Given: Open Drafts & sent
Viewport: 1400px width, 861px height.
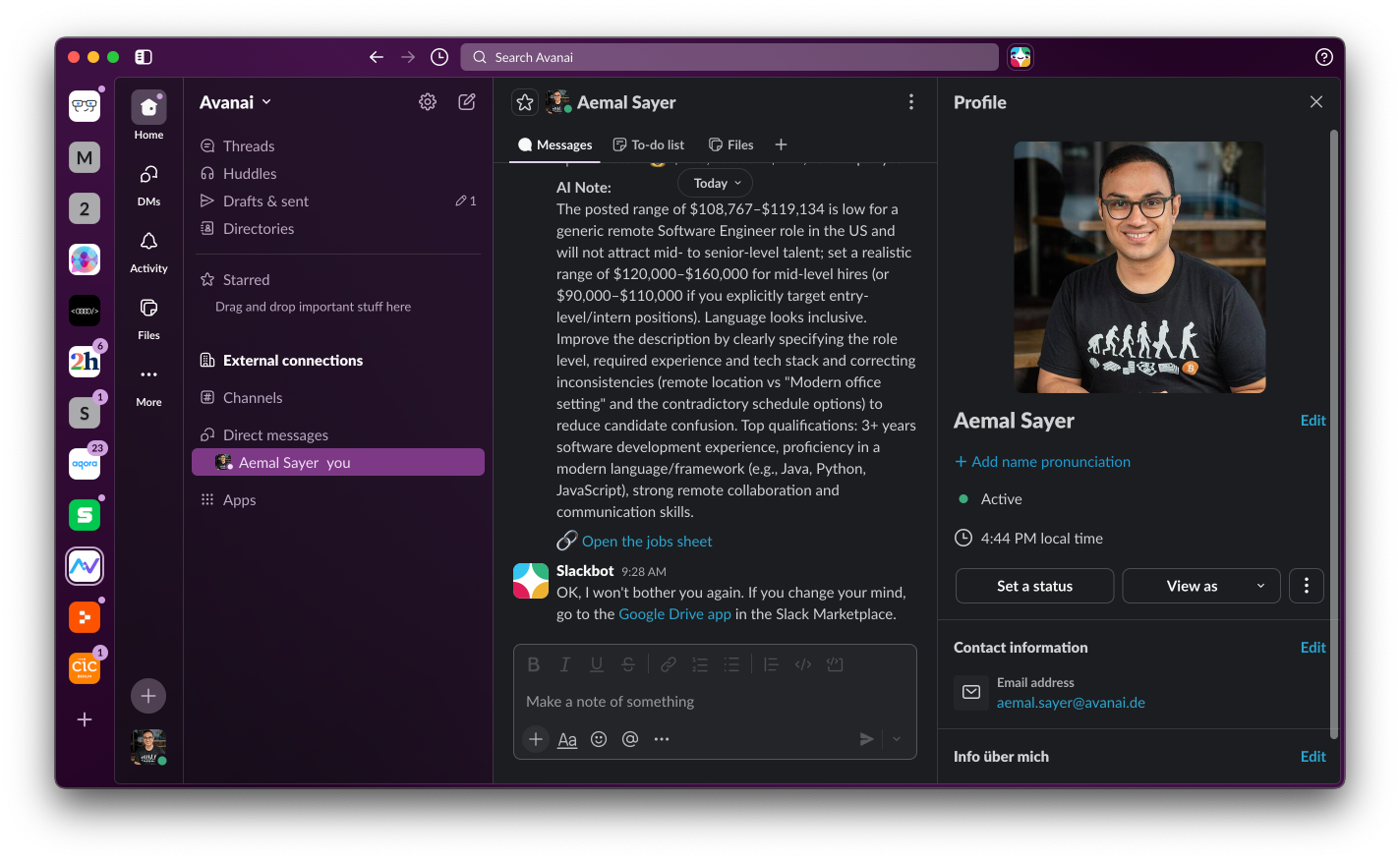Looking at the screenshot, I should pos(338,201).
